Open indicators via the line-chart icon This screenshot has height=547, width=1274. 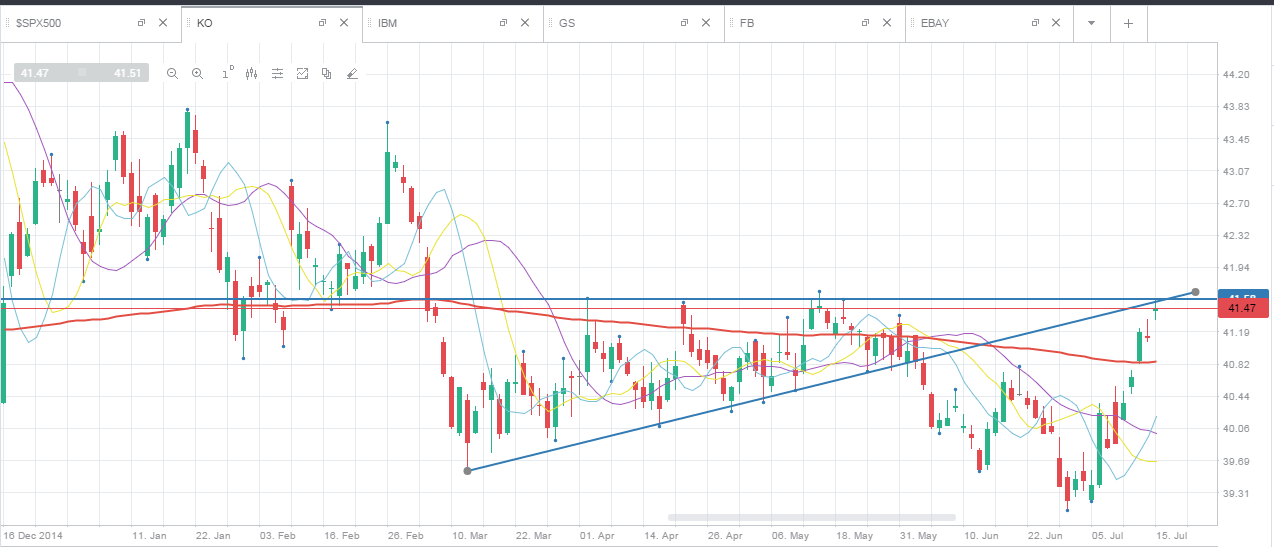[302, 73]
